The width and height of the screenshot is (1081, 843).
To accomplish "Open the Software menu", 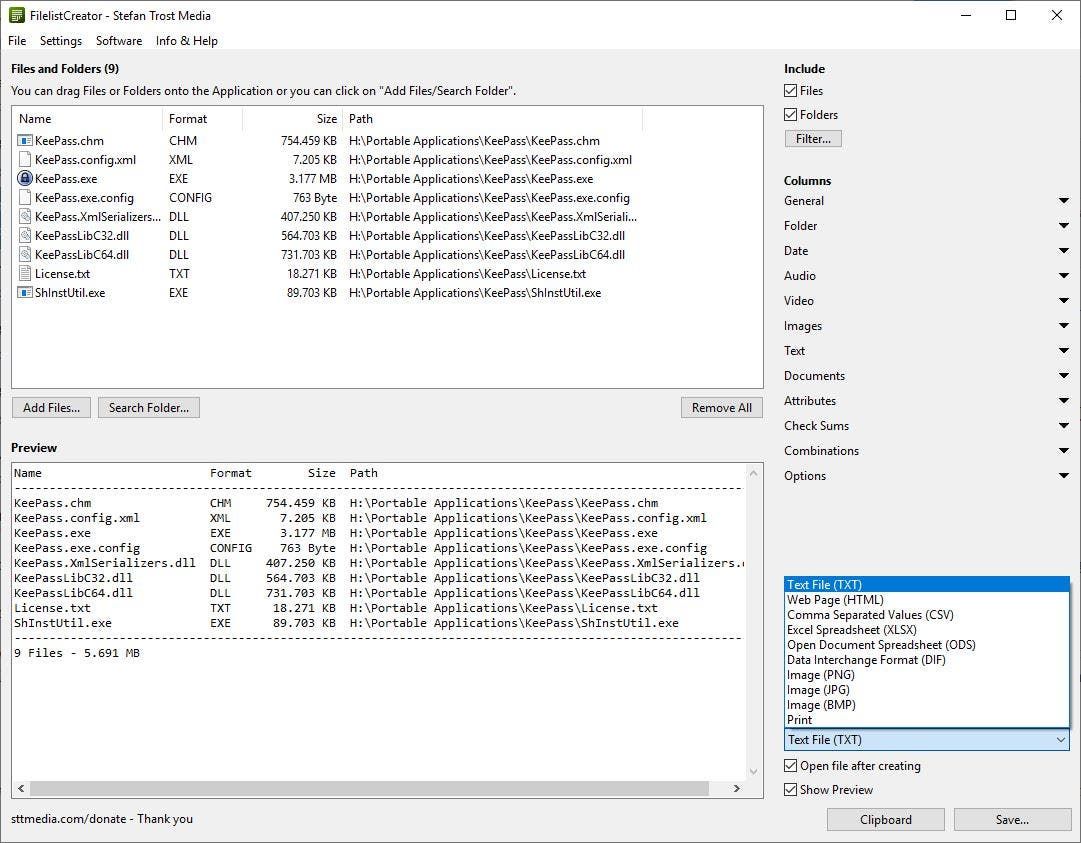I will pos(119,41).
